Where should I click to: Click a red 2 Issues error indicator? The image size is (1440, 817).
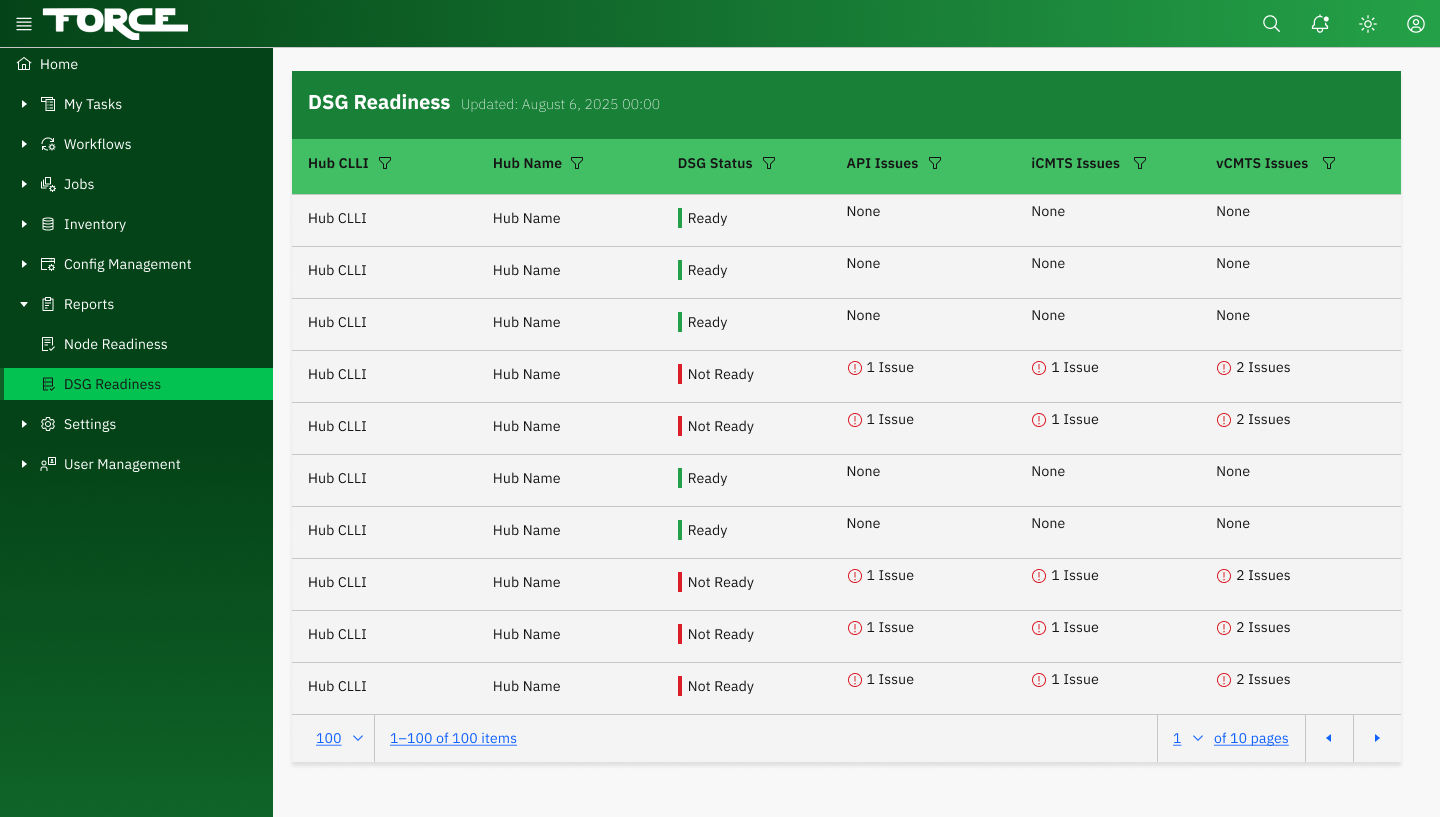[x=1253, y=367]
